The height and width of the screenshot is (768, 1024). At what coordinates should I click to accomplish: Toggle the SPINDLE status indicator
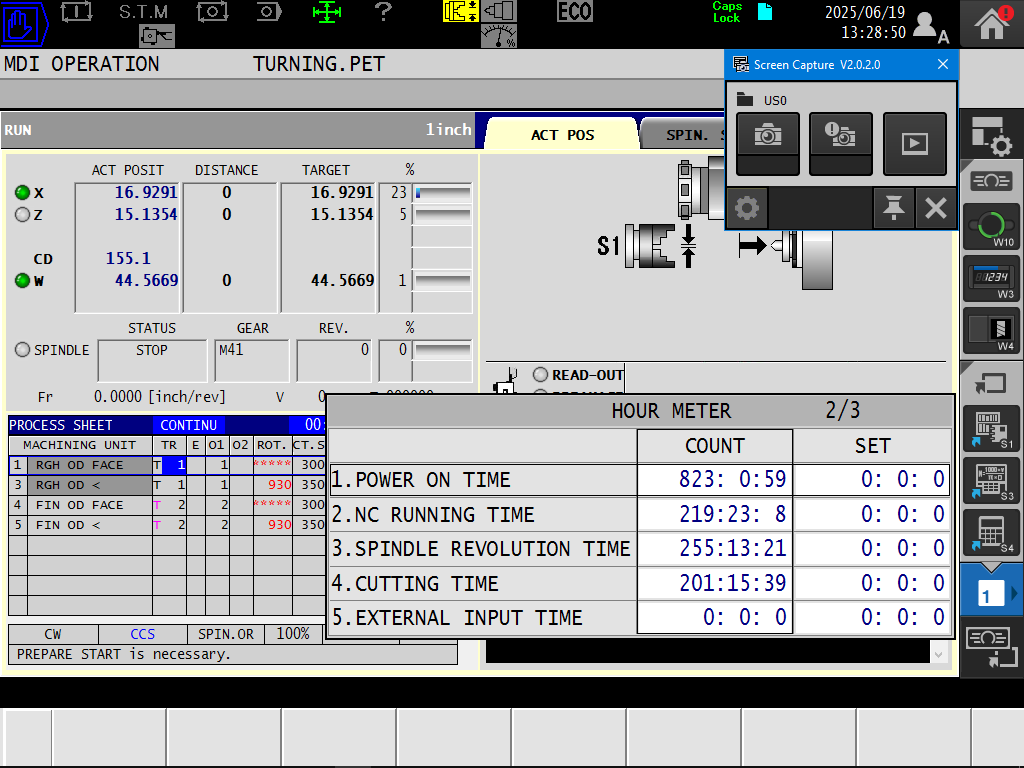click(x=23, y=350)
